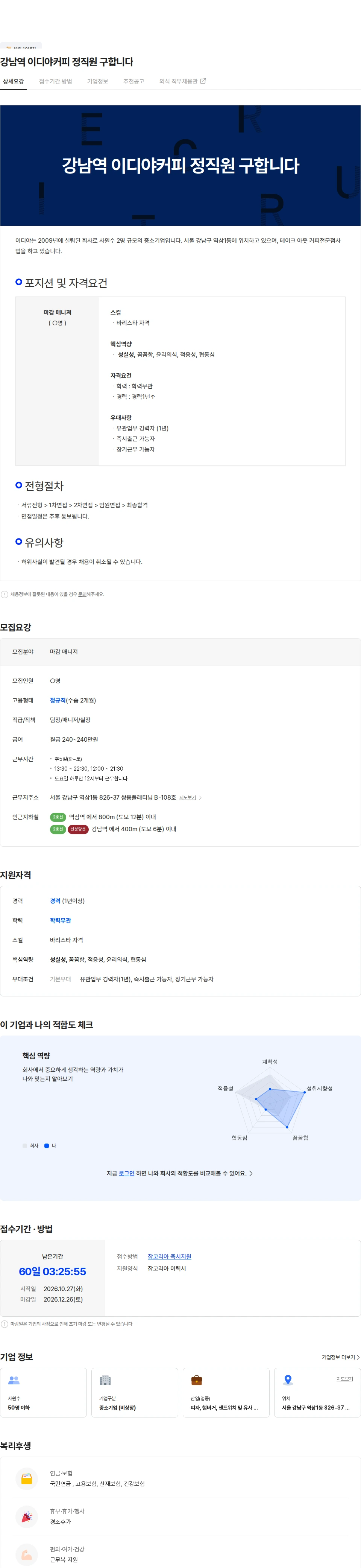361x1568 pixels.
Task: Click the 편의·여가·건강 muscle icon
Action: click(27, 1554)
